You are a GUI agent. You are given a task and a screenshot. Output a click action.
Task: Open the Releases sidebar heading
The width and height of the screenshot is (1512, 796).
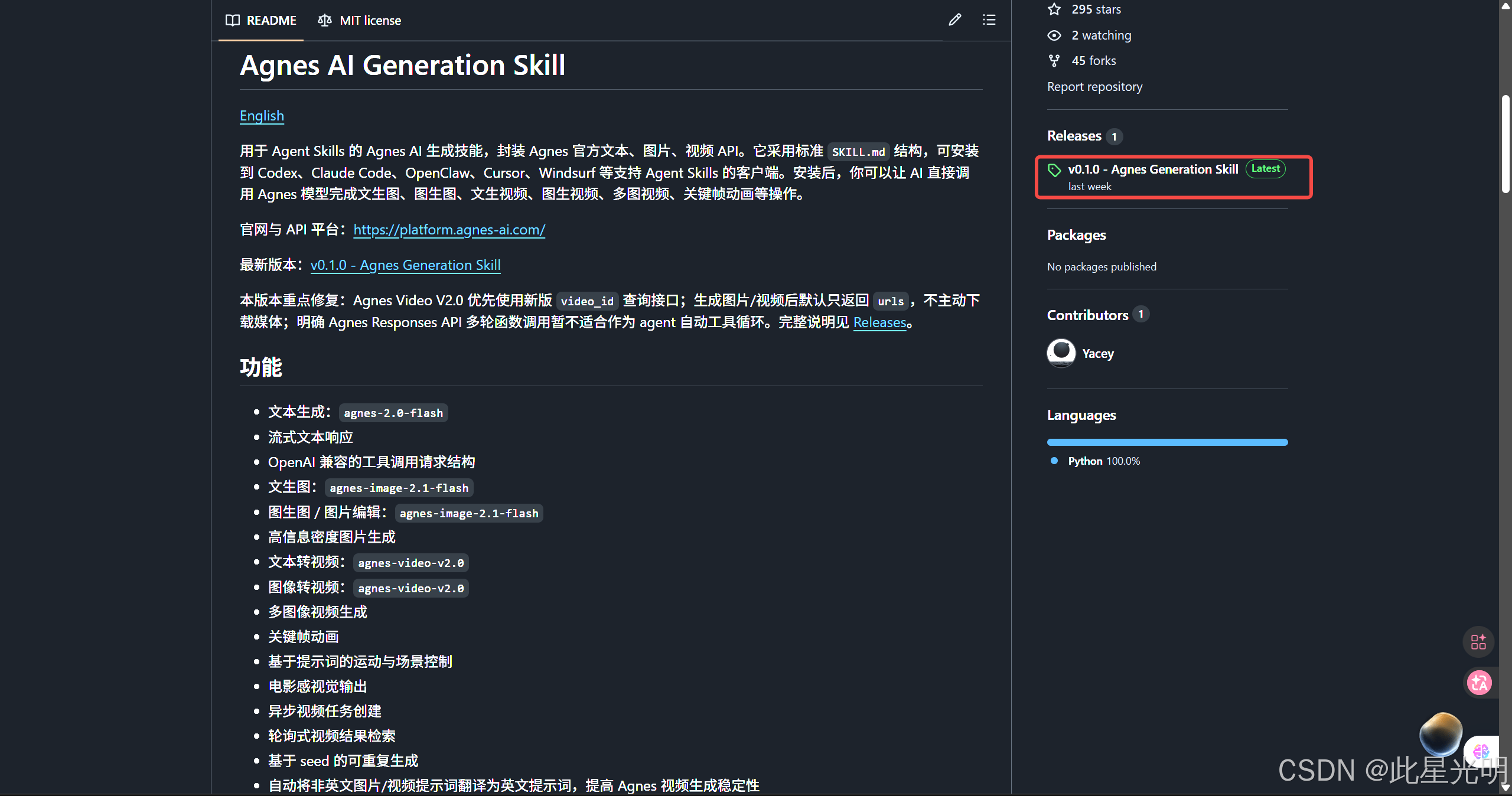(1074, 136)
